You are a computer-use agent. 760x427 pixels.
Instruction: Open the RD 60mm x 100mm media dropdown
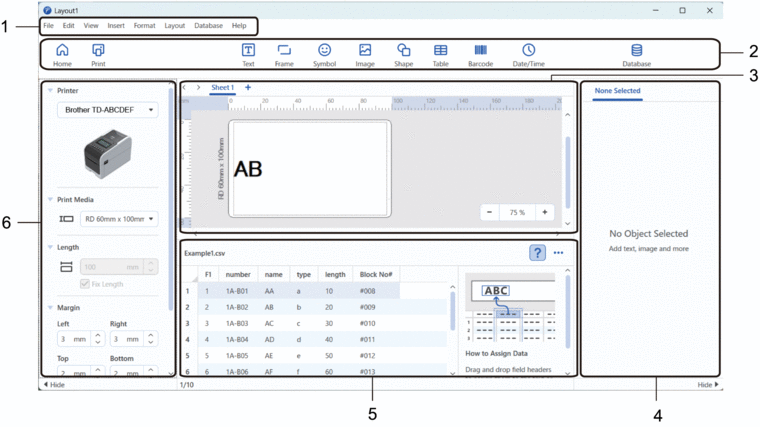(120, 218)
